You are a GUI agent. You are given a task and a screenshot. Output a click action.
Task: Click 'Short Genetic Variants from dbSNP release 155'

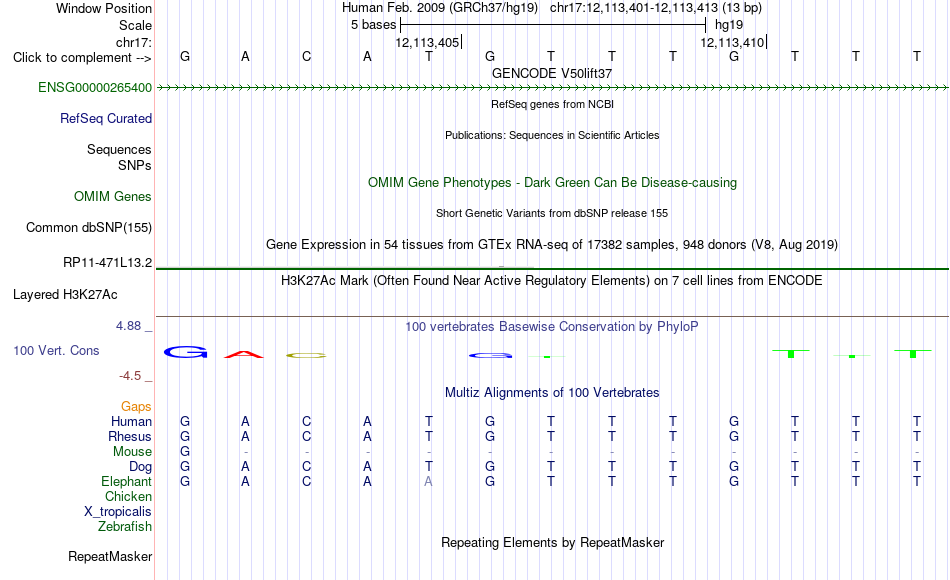552,213
